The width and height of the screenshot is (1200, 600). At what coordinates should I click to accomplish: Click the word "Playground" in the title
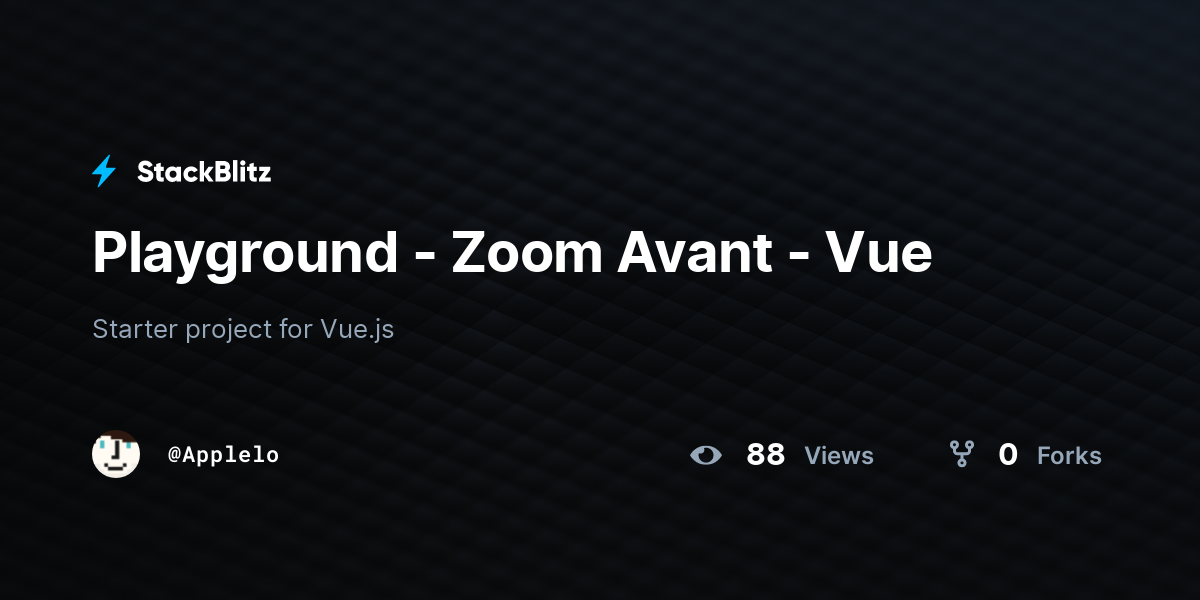[246, 256]
